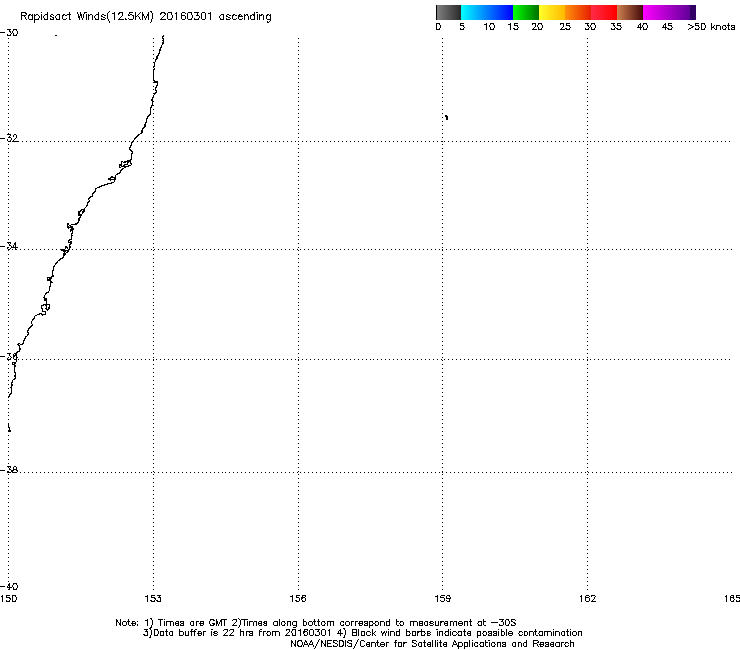Click the '10' legend scale label
Image resolution: width=740 pixels, height=650 pixels.
point(489,26)
